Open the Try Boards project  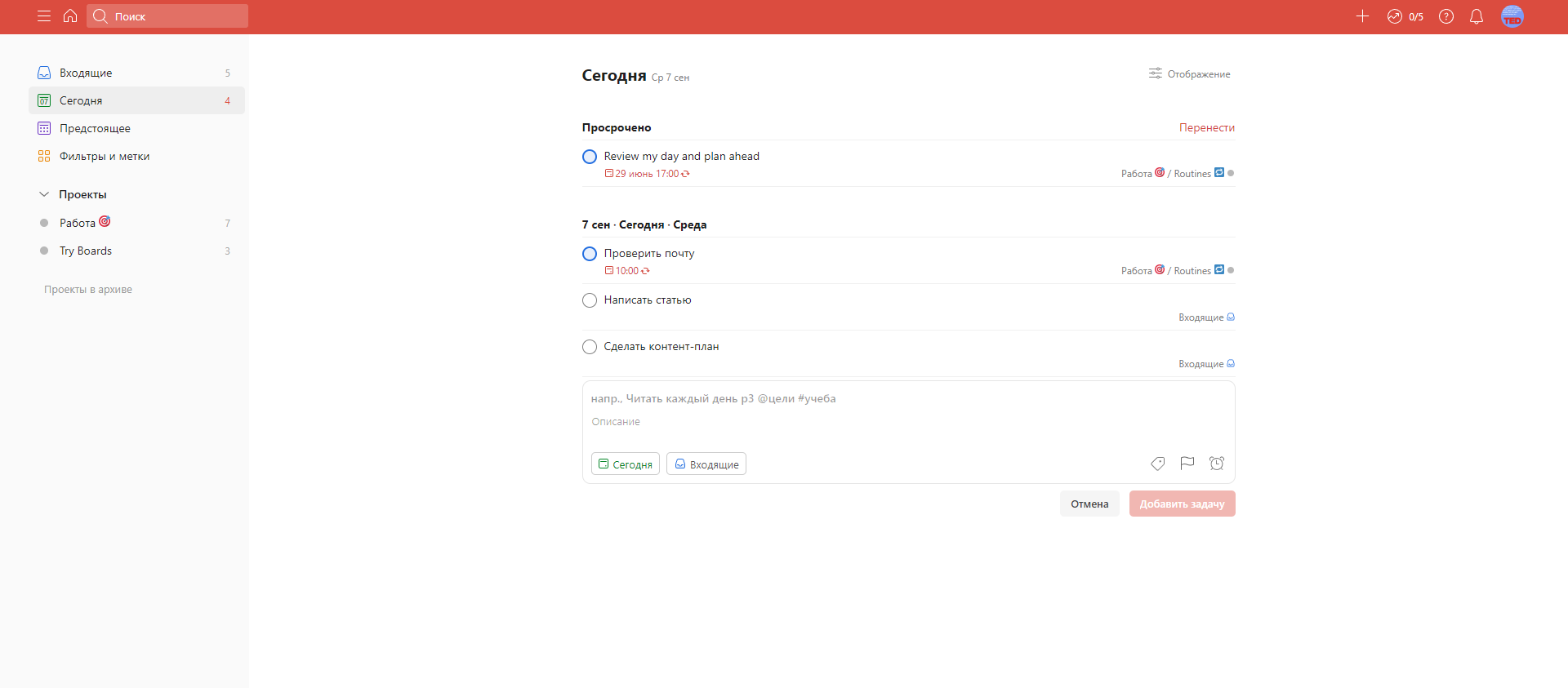pos(136,251)
